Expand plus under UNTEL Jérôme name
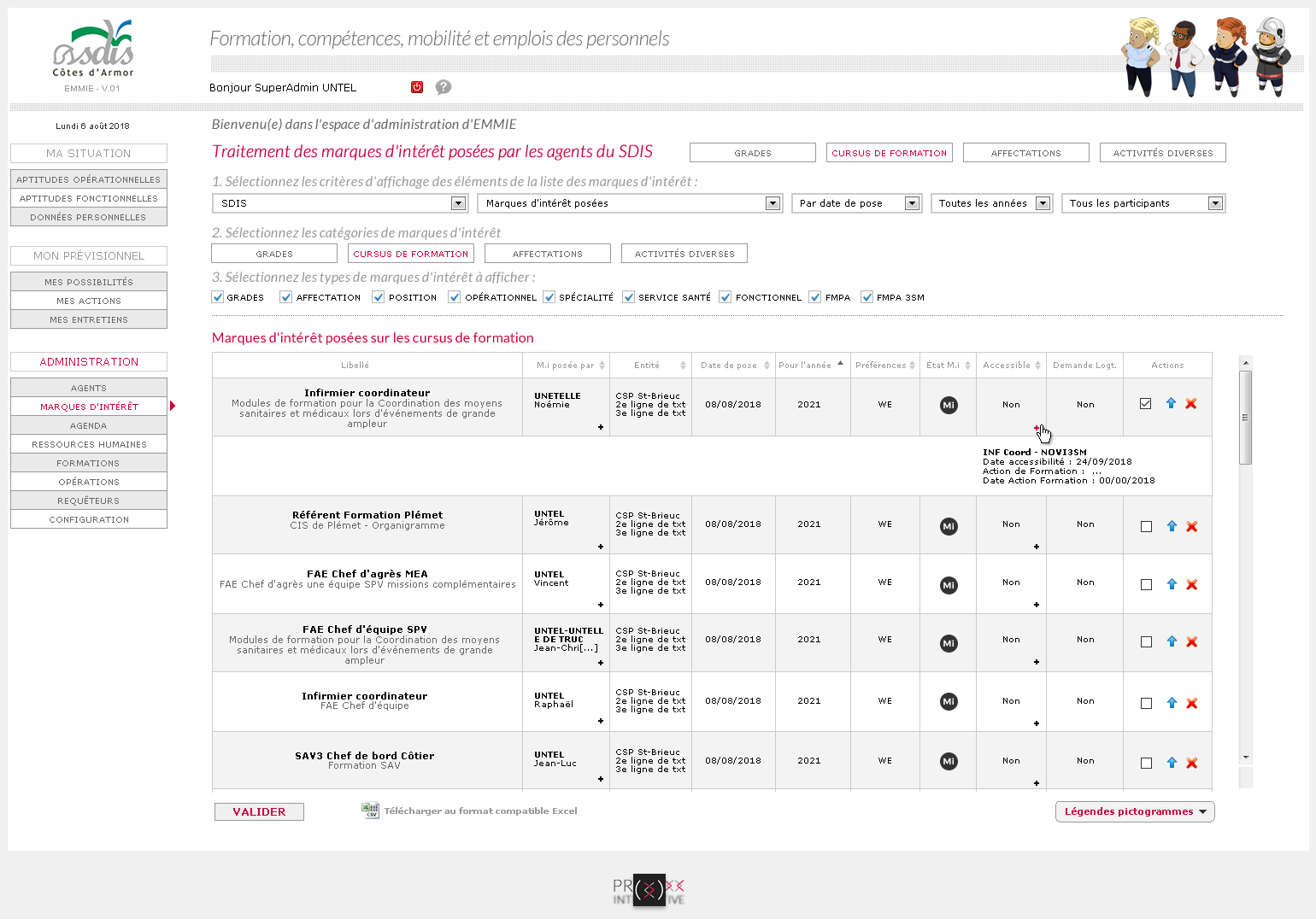Viewport: 1316px width, 919px height. [601, 547]
